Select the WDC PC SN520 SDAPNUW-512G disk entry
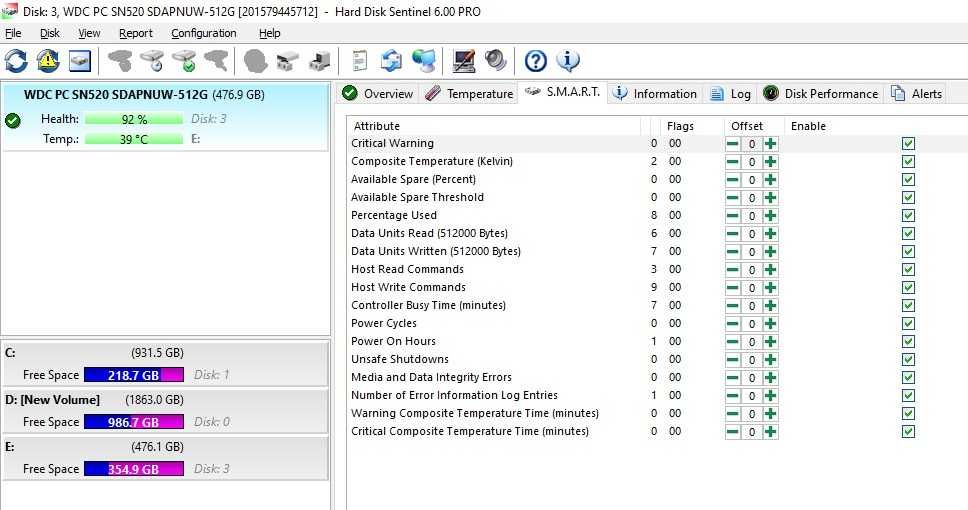The height and width of the screenshot is (510, 968). coord(165,117)
